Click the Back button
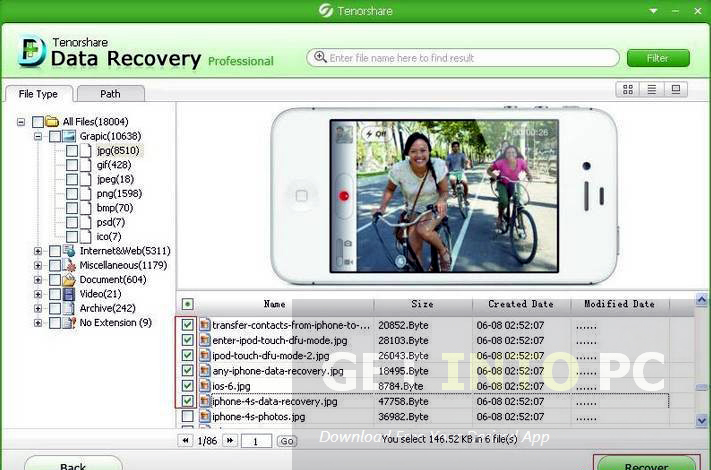 tap(73, 464)
